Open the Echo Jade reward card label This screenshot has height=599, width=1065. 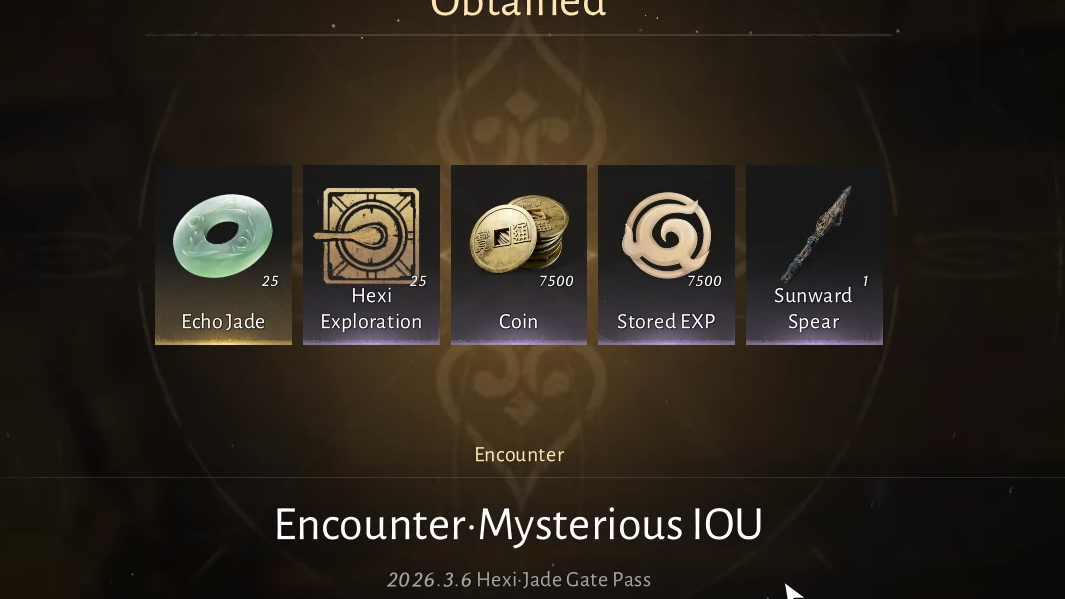pos(223,321)
